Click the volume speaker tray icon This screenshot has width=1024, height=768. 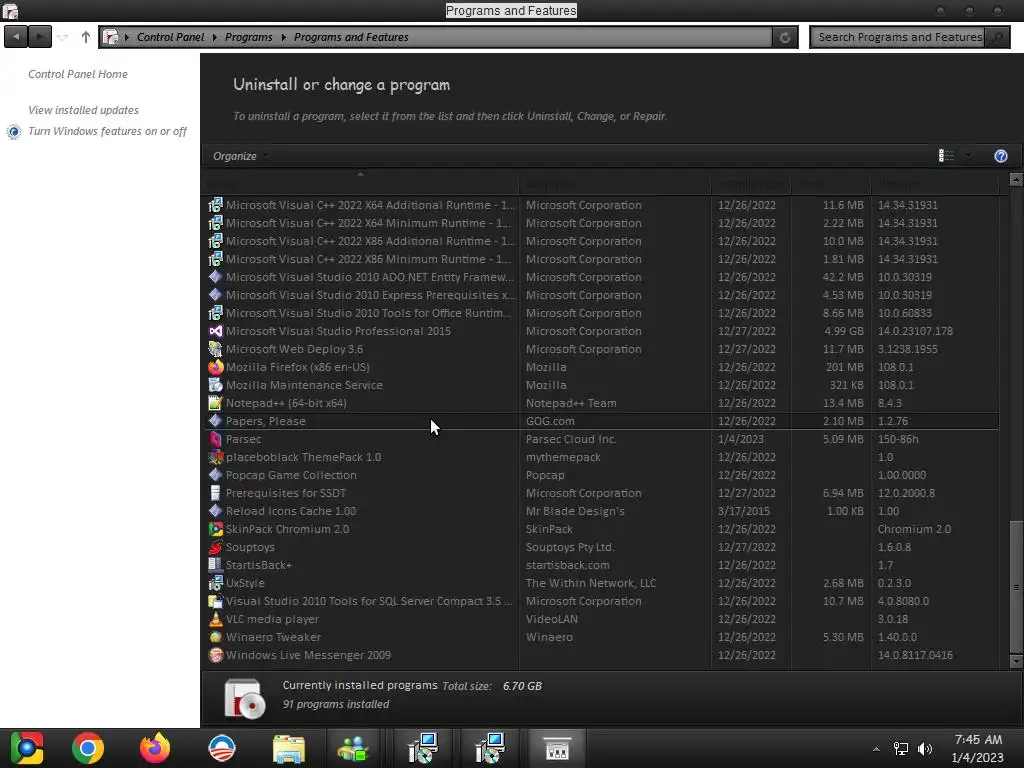pyautogui.click(x=925, y=748)
